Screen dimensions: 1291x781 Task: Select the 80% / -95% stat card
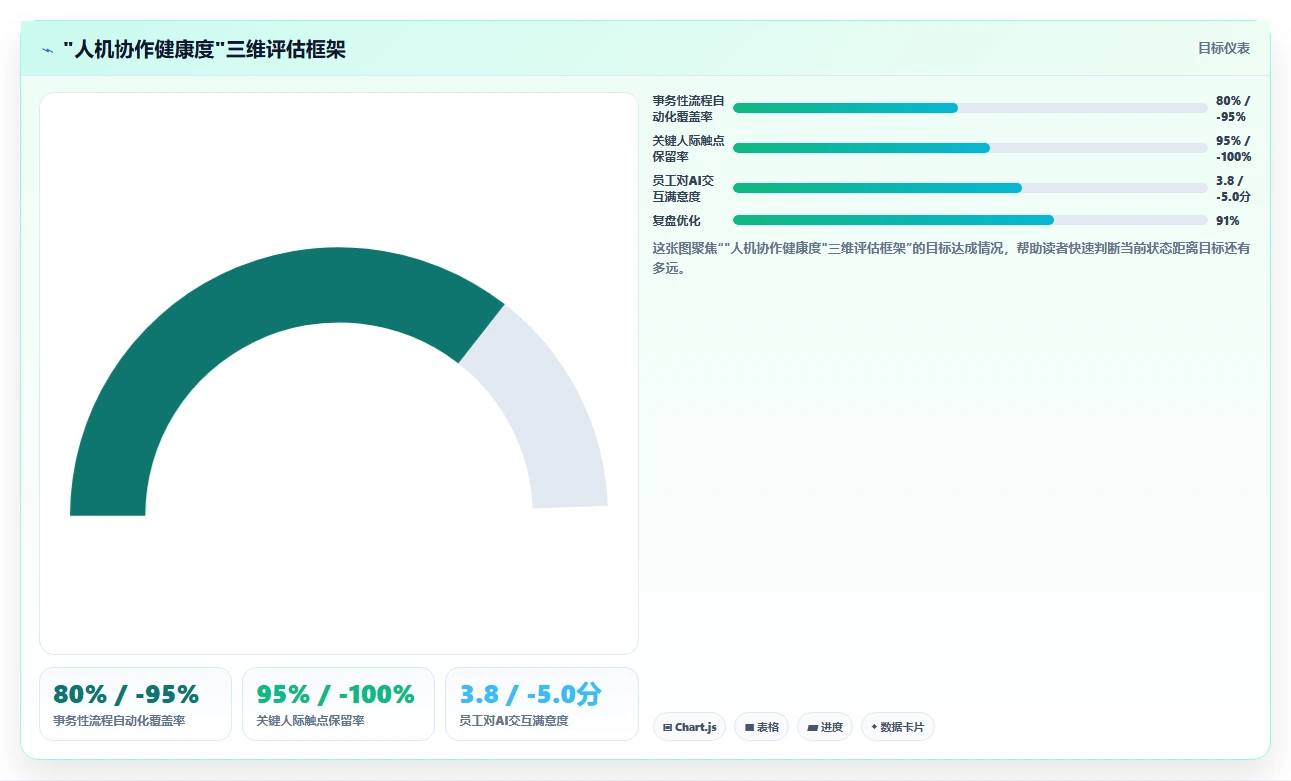[135, 704]
